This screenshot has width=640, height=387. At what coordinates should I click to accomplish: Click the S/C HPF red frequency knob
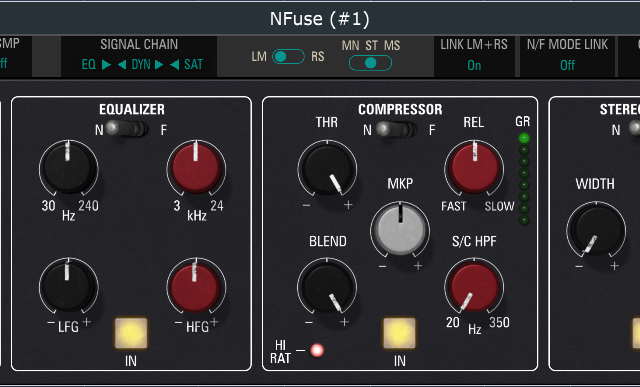473,286
